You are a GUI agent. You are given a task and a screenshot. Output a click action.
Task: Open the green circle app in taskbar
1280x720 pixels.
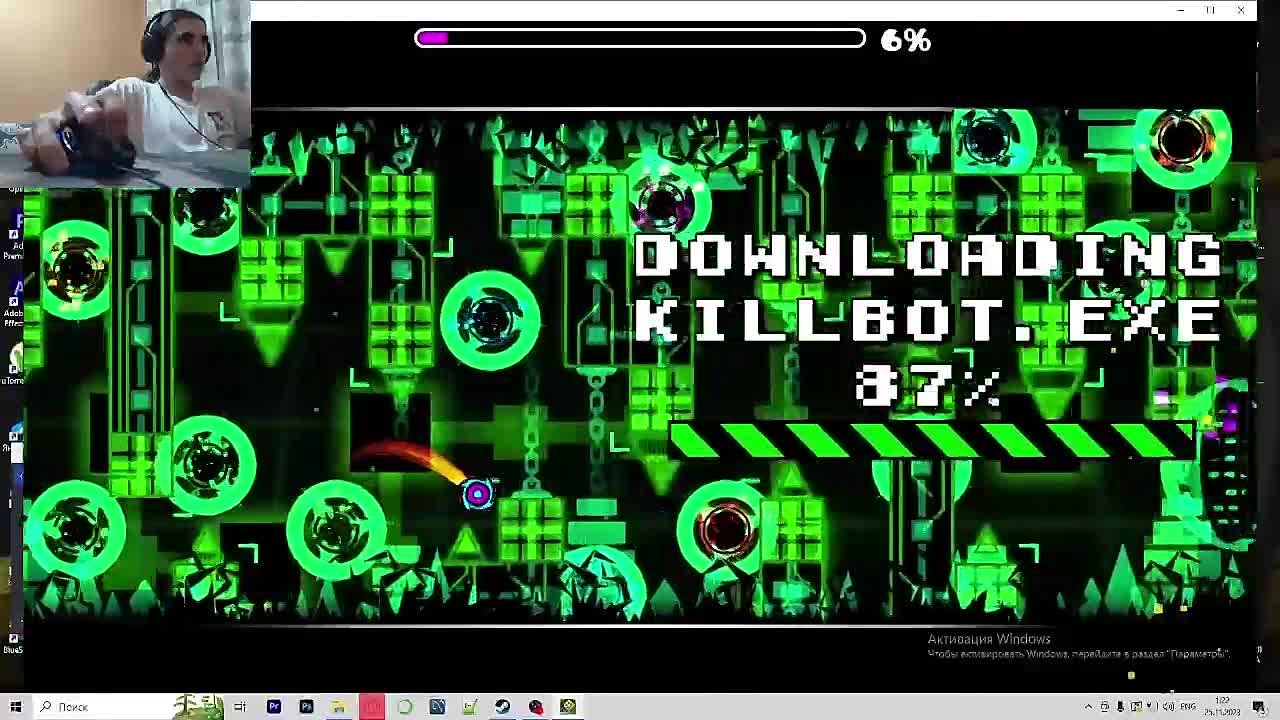pyautogui.click(x=405, y=707)
